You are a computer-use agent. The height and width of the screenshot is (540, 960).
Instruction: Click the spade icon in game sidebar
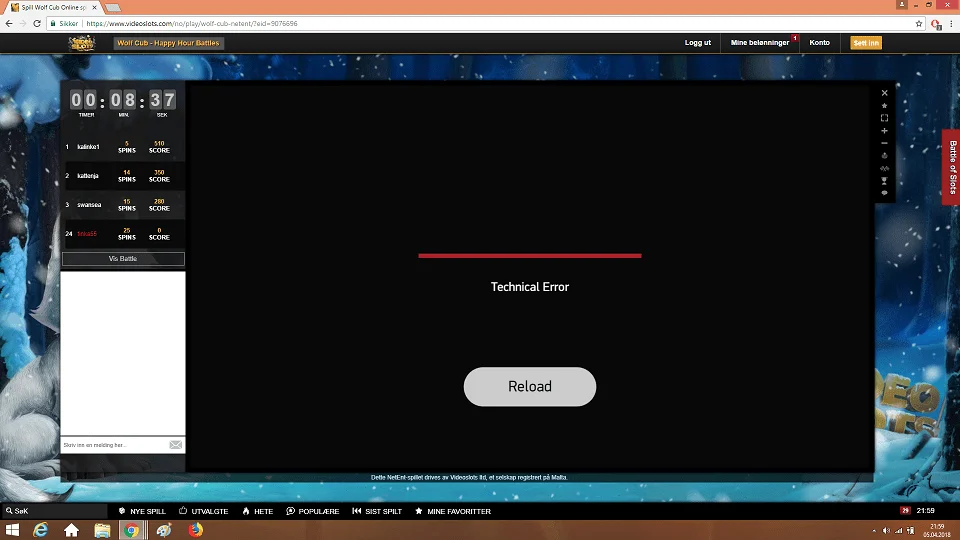coord(884,156)
